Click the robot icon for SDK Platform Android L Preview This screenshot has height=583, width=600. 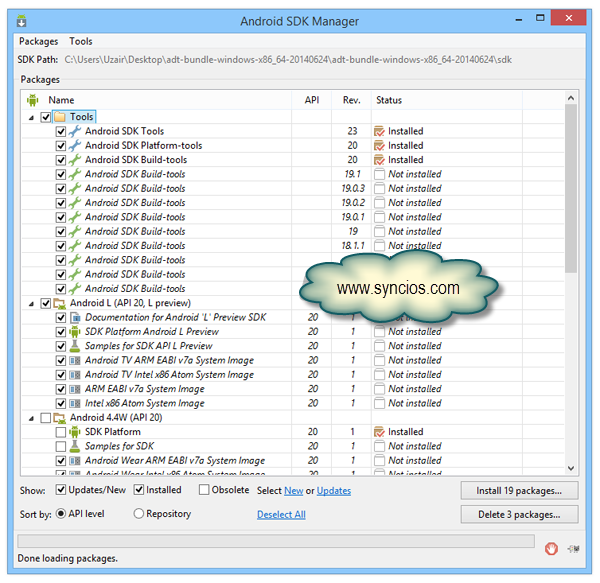click(75, 332)
